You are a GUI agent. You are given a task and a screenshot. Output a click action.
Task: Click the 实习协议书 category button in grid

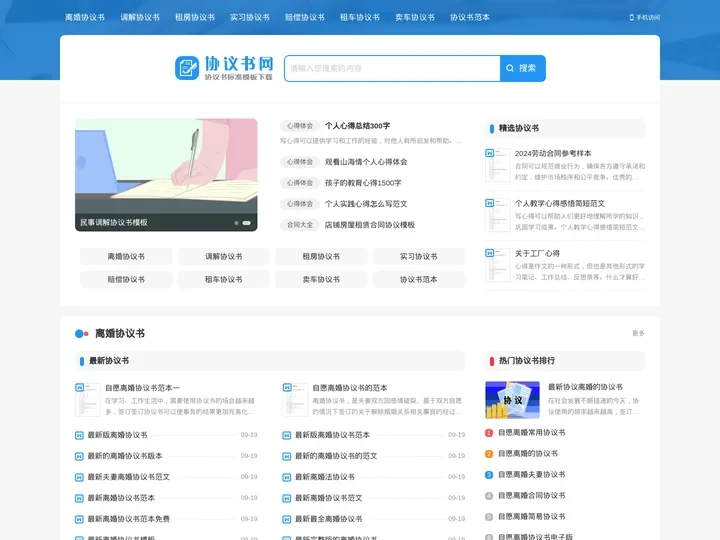(x=418, y=256)
